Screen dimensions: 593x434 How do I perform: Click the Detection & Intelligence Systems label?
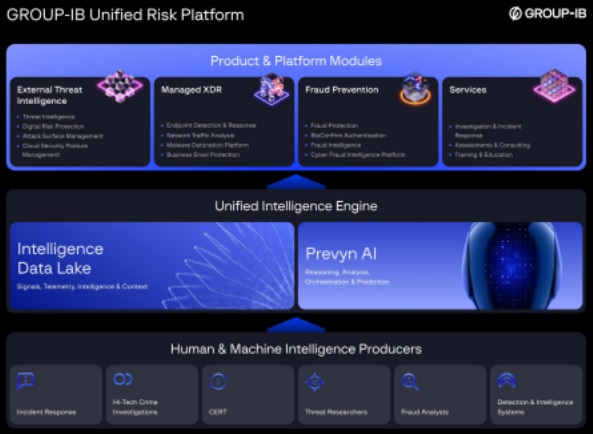point(535,407)
